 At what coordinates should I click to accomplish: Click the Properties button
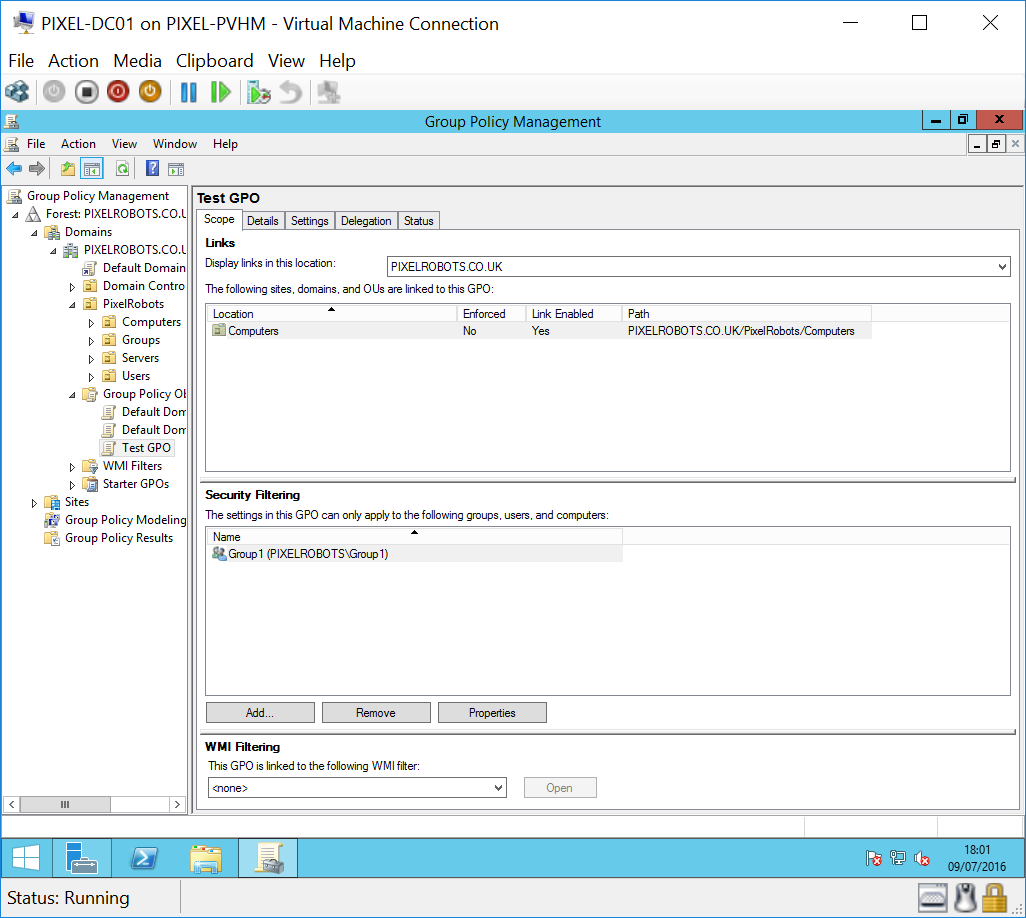(x=492, y=713)
